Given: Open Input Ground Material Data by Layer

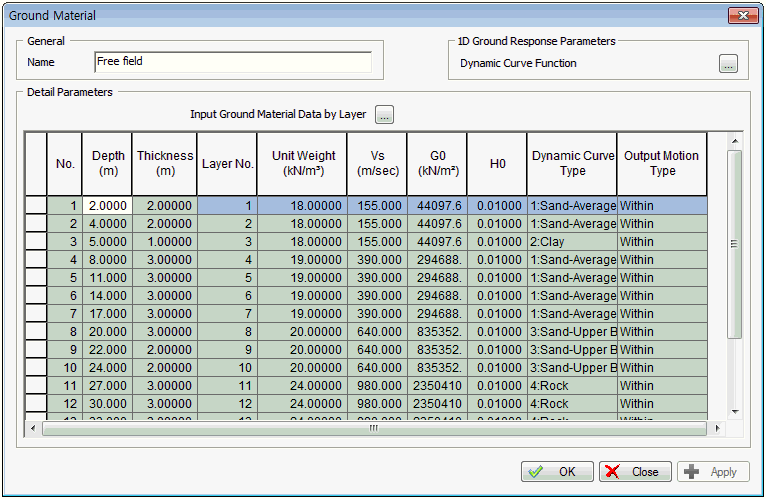Looking at the screenshot, I should [385, 114].
